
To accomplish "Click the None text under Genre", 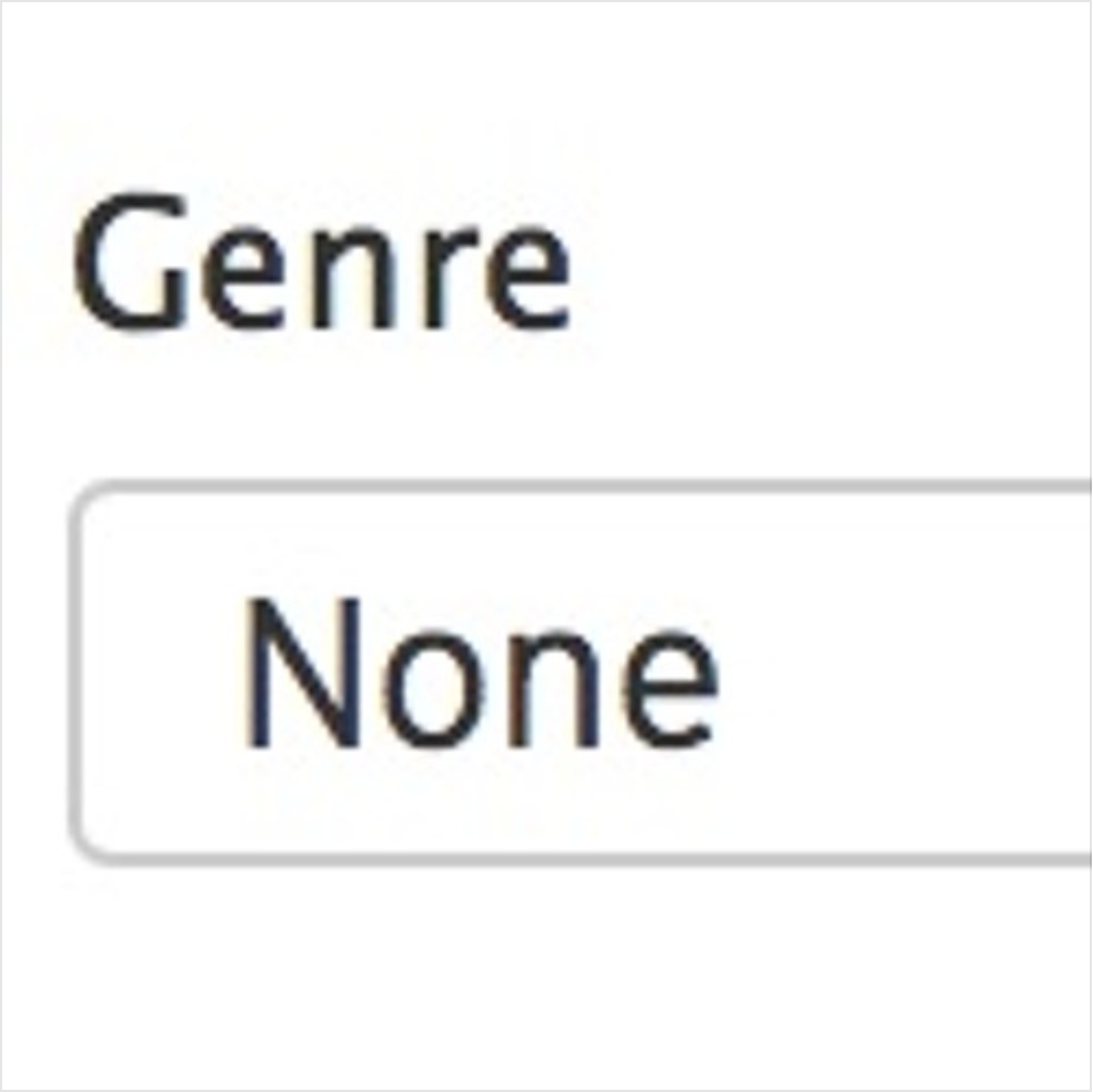I will (x=481, y=673).
